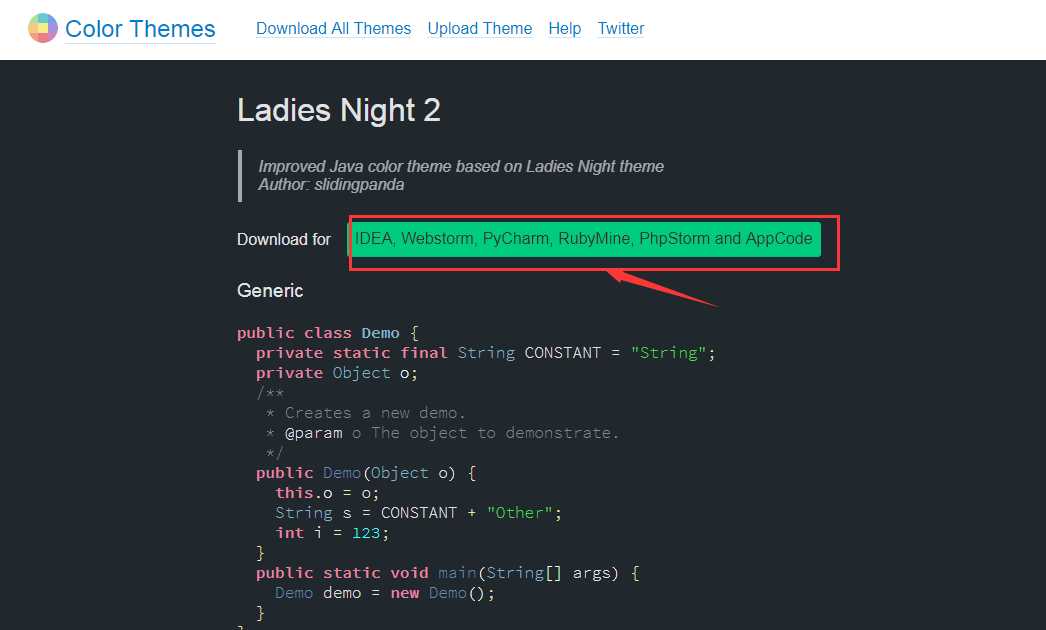Open the Download All Themes link

[334, 29]
